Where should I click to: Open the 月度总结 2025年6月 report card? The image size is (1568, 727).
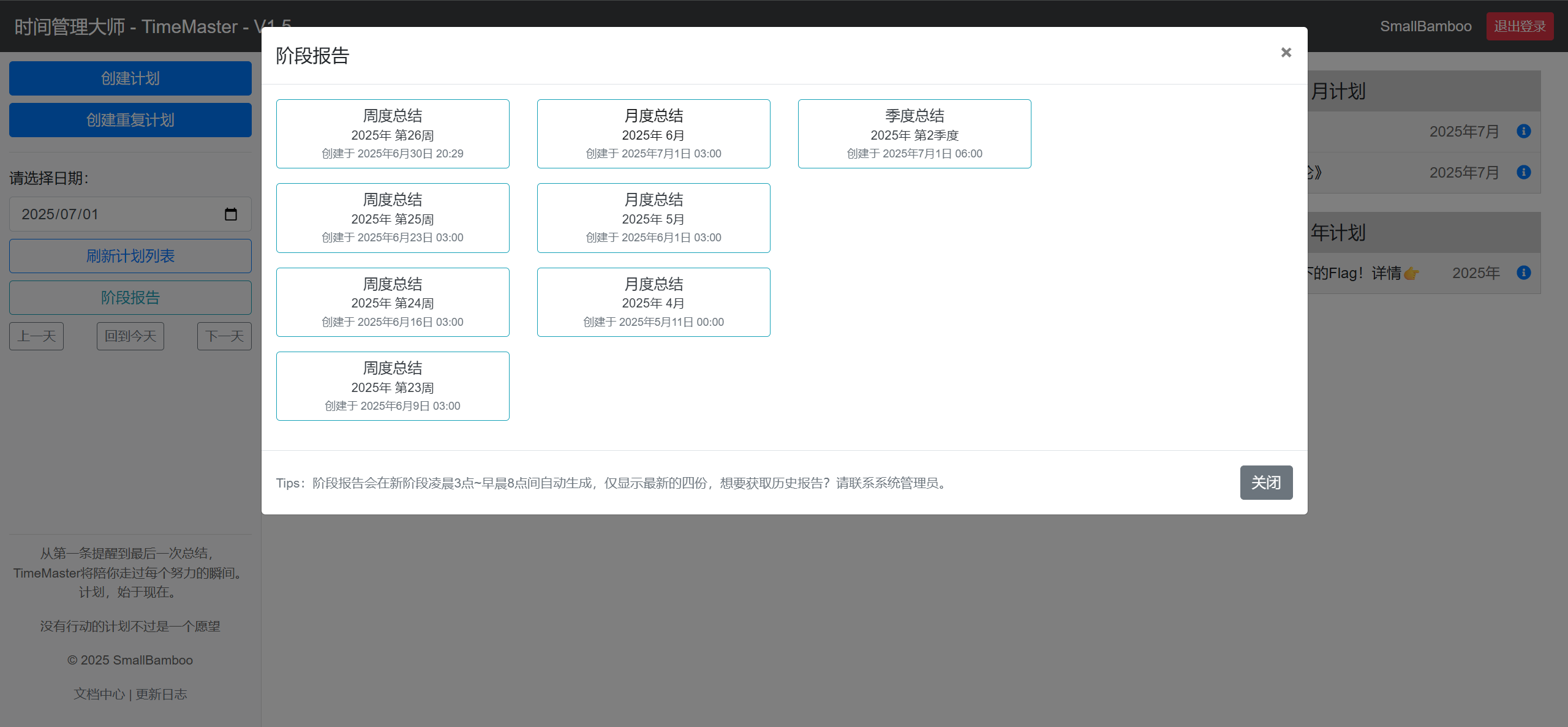pos(653,133)
